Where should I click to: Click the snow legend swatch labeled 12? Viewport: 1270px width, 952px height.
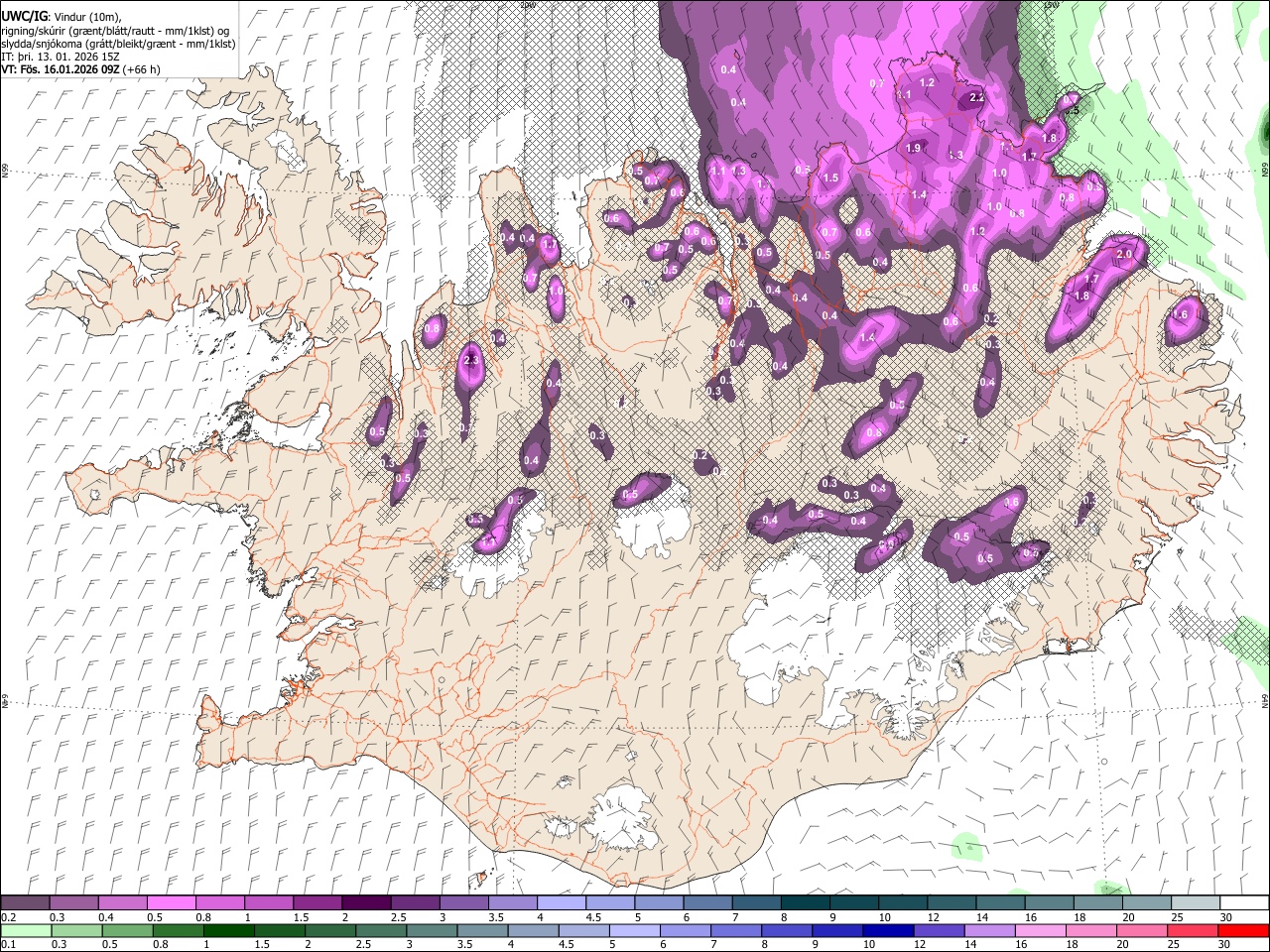[x=951, y=903]
